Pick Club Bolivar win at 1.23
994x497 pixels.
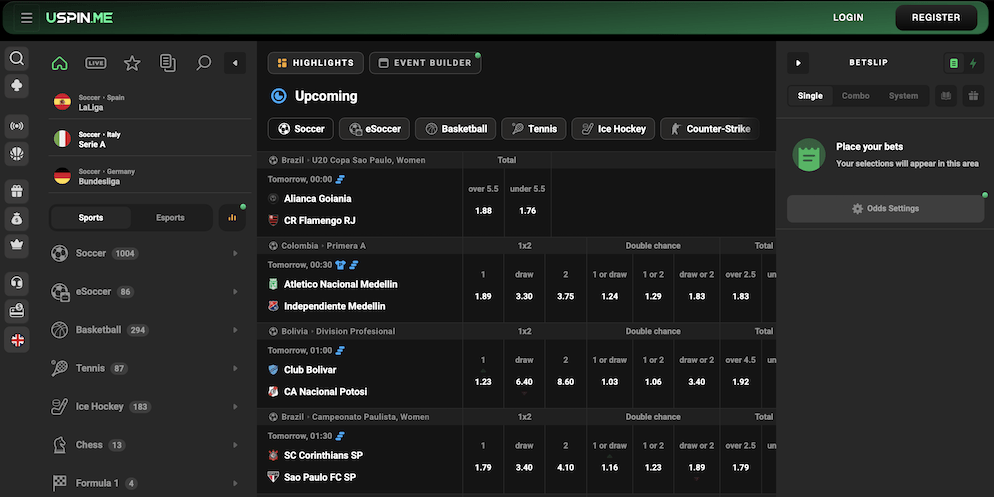pyautogui.click(x=483, y=373)
